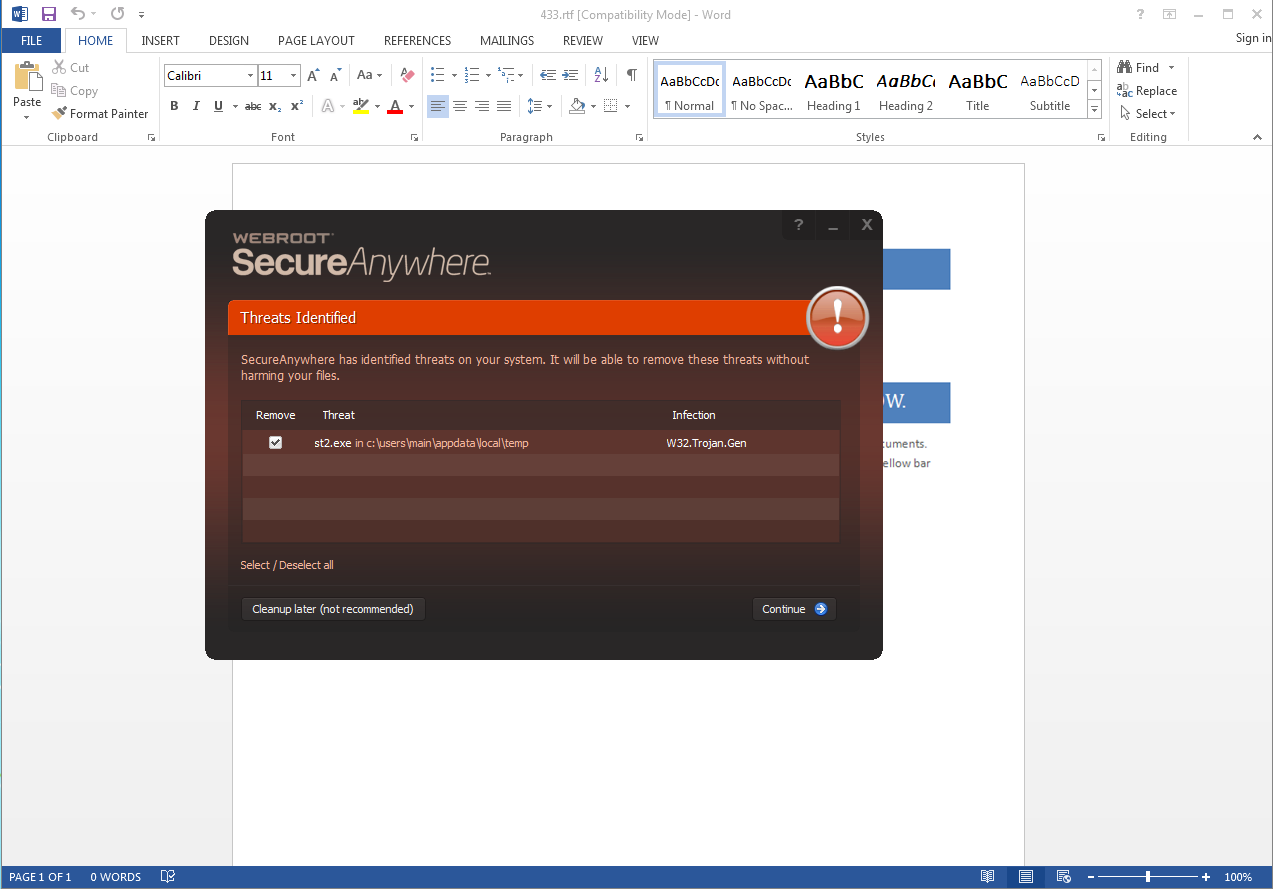Uncheck Remove checkbox for st2.exe
Image resolution: width=1273 pixels, height=889 pixels.
[x=276, y=442]
